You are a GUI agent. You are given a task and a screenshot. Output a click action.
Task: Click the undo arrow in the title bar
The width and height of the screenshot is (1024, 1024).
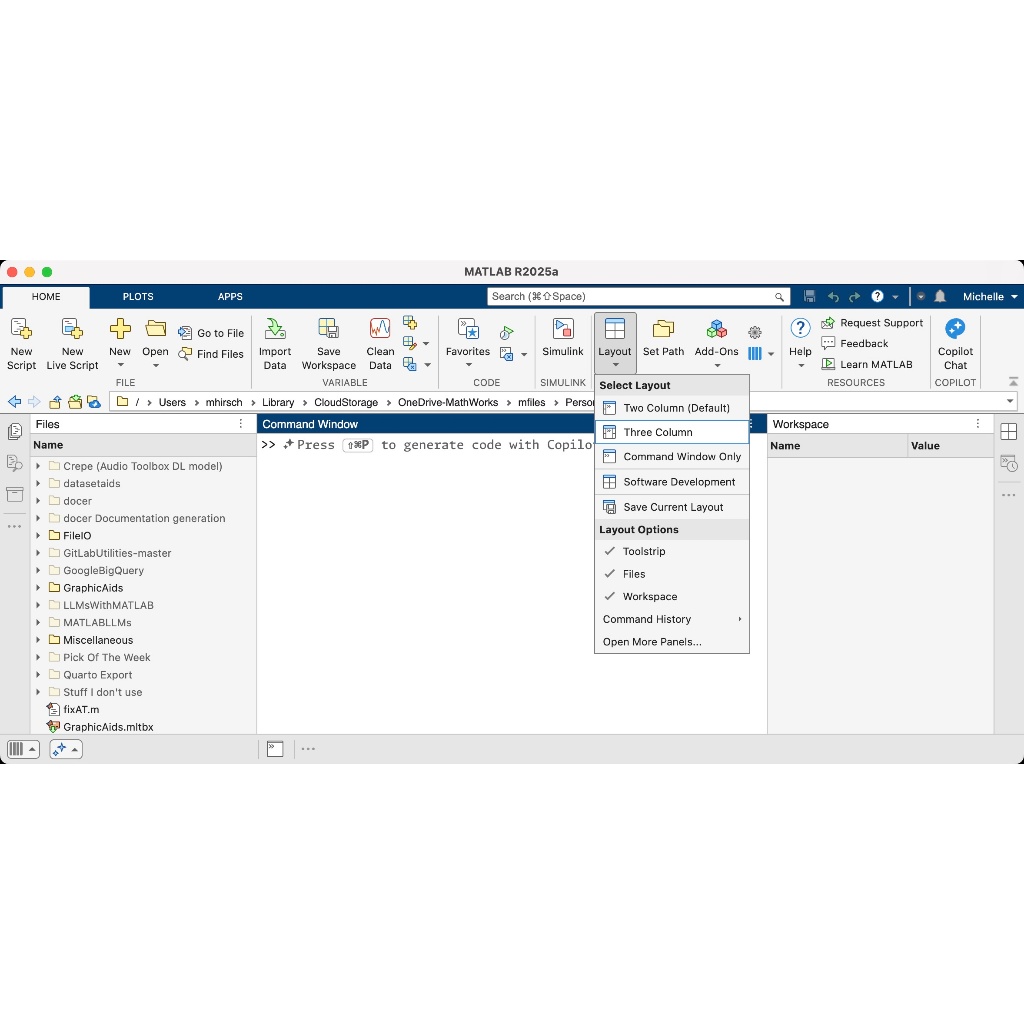pos(833,296)
